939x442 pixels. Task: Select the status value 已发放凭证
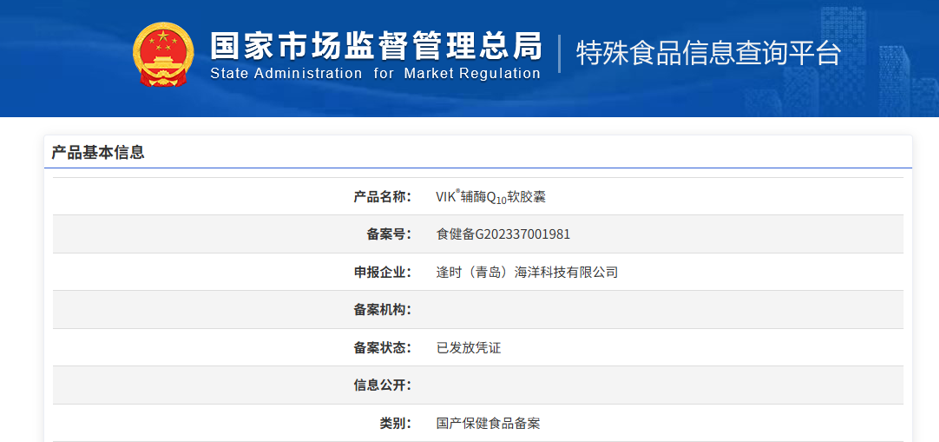click(468, 347)
